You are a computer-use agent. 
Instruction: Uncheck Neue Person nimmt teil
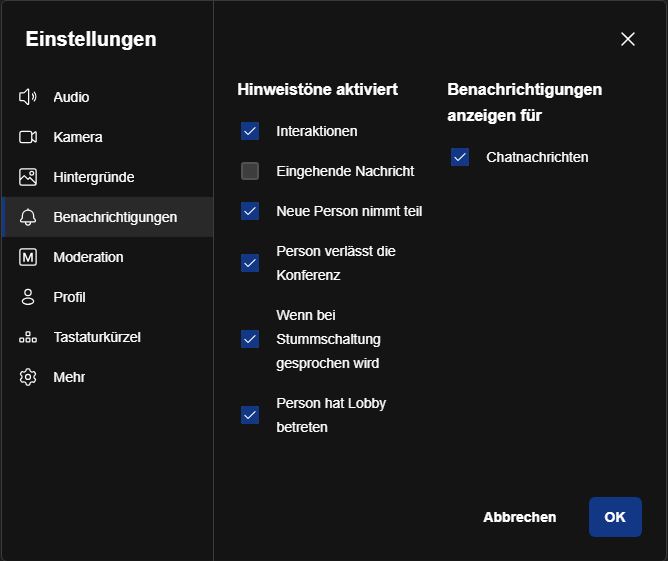(x=250, y=211)
